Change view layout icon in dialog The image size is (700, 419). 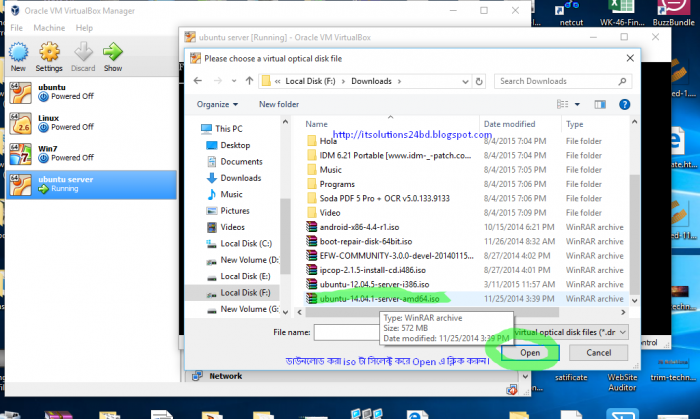click(x=562, y=104)
